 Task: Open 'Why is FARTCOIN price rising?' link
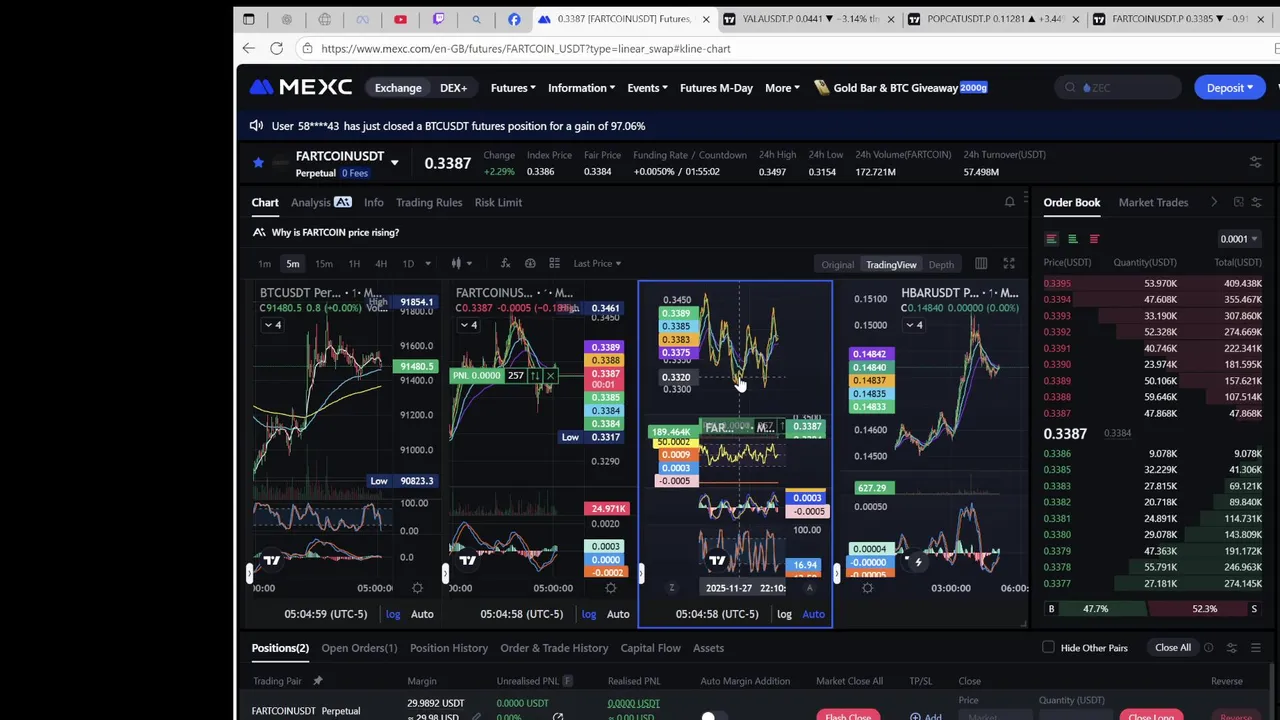(x=335, y=232)
